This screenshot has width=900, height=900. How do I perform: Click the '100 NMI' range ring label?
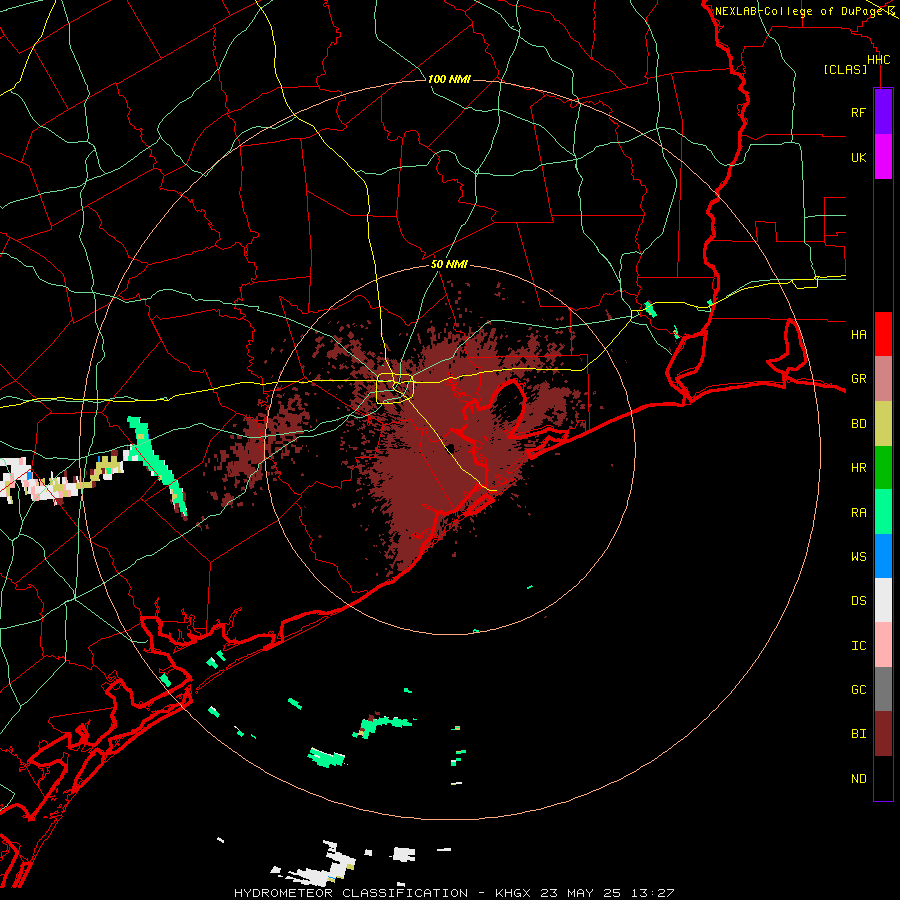(x=449, y=79)
